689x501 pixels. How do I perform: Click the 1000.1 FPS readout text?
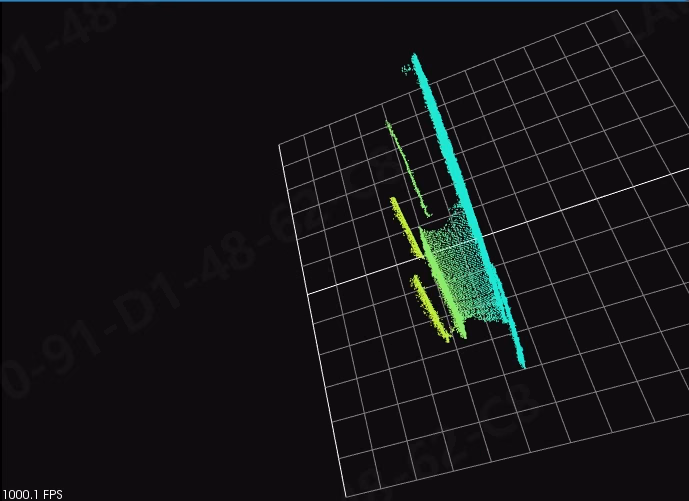[32, 495]
